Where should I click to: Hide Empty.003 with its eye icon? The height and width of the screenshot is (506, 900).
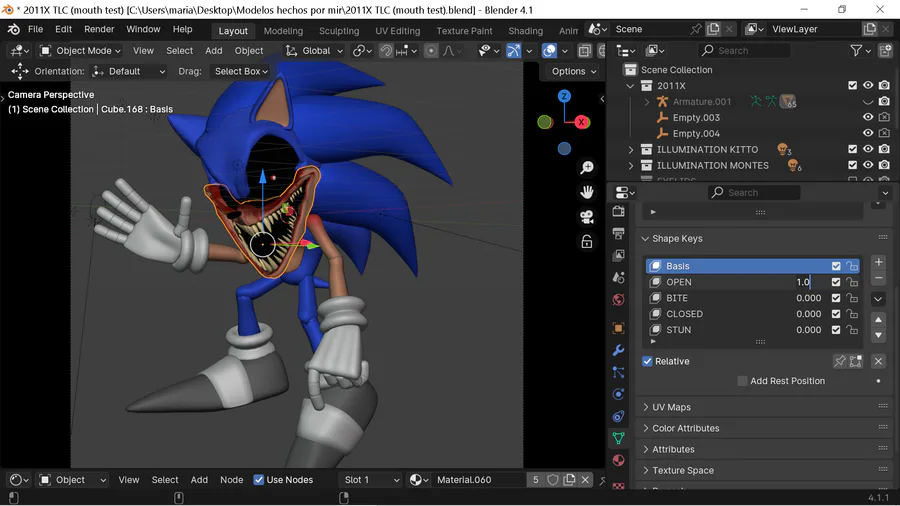(x=868, y=117)
